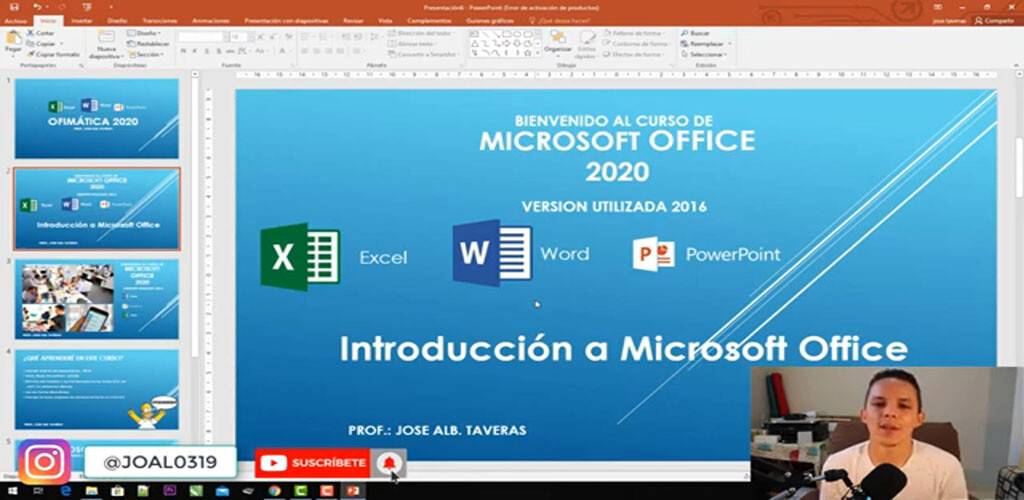
Task: Redo the last action
Action: 63,7
